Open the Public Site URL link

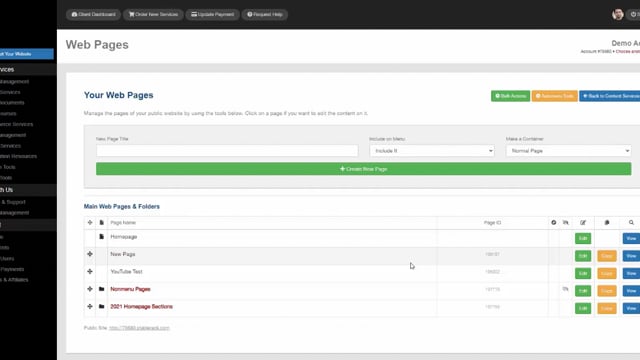139,328
